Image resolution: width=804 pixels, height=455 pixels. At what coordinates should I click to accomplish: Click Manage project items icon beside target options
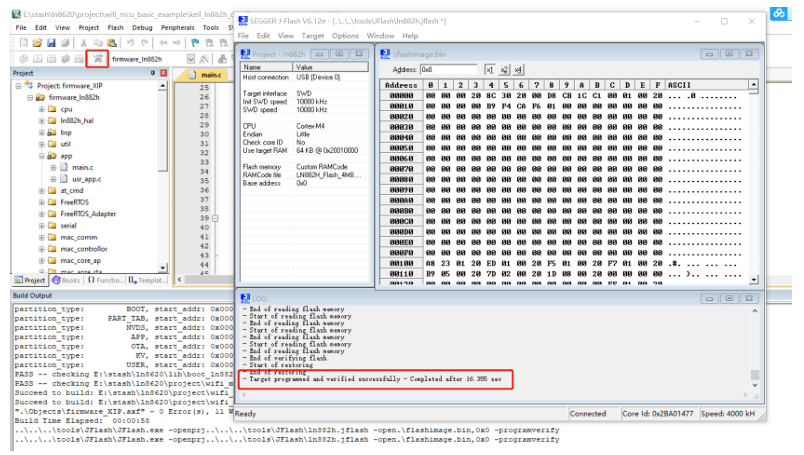[x=223, y=59]
